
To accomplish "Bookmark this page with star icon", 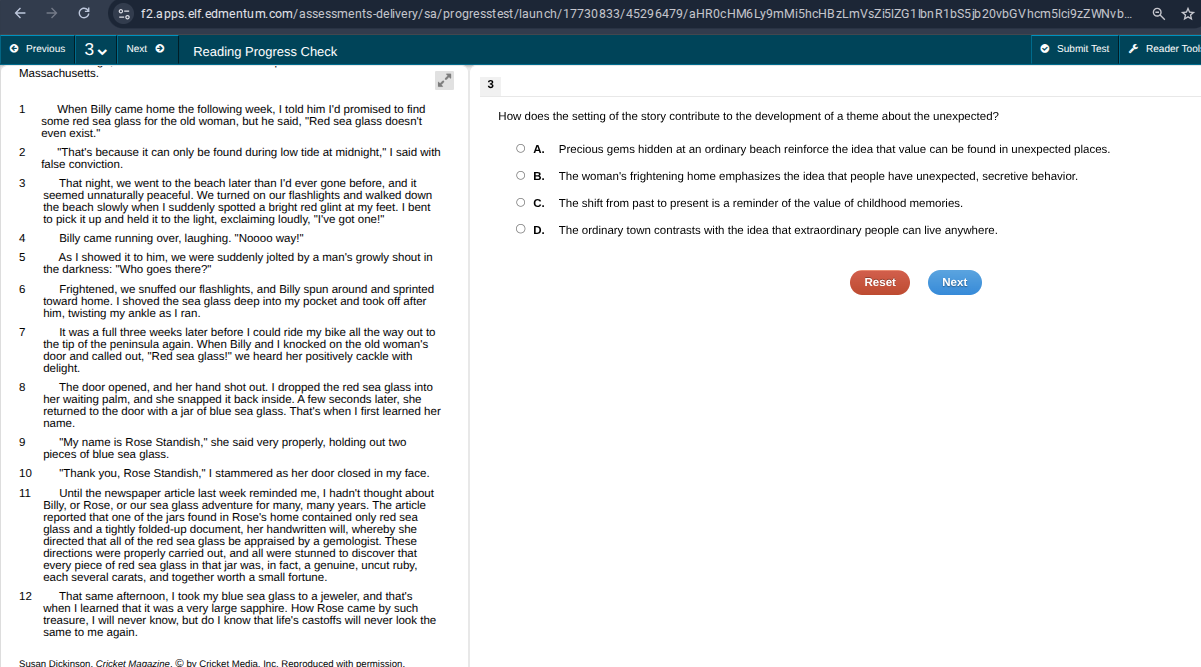I will click(x=1187, y=14).
